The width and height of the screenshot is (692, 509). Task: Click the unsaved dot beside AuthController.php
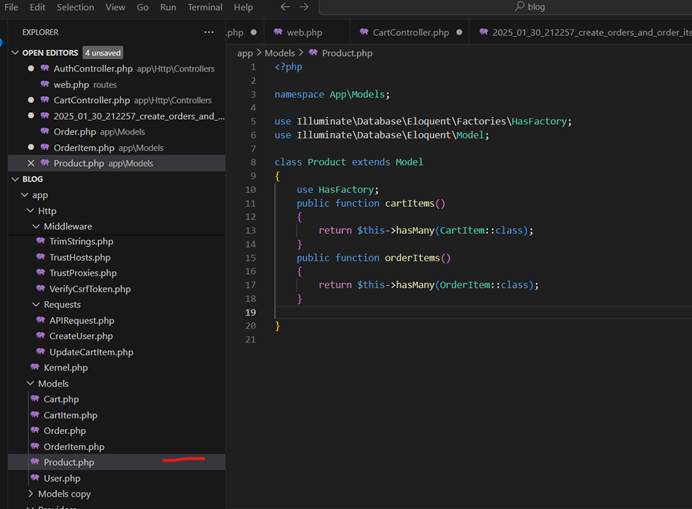tap(31, 69)
